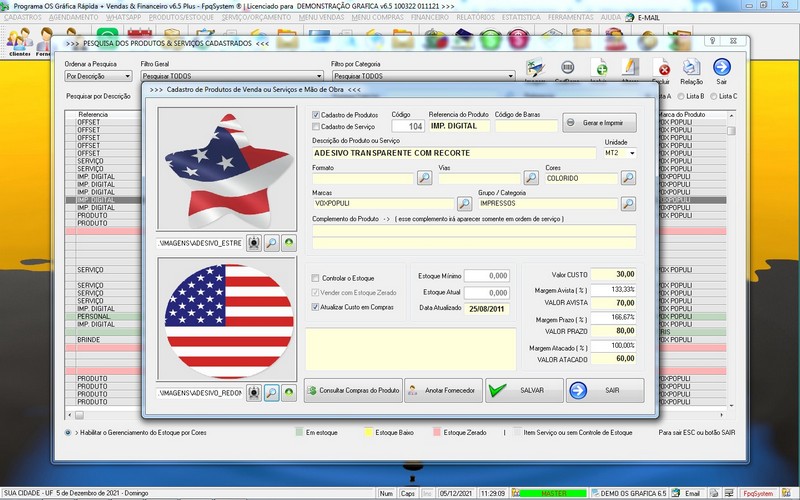Click the star-shaped flag product thumbnail
The width and height of the screenshot is (800, 500).
(x=227, y=169)
